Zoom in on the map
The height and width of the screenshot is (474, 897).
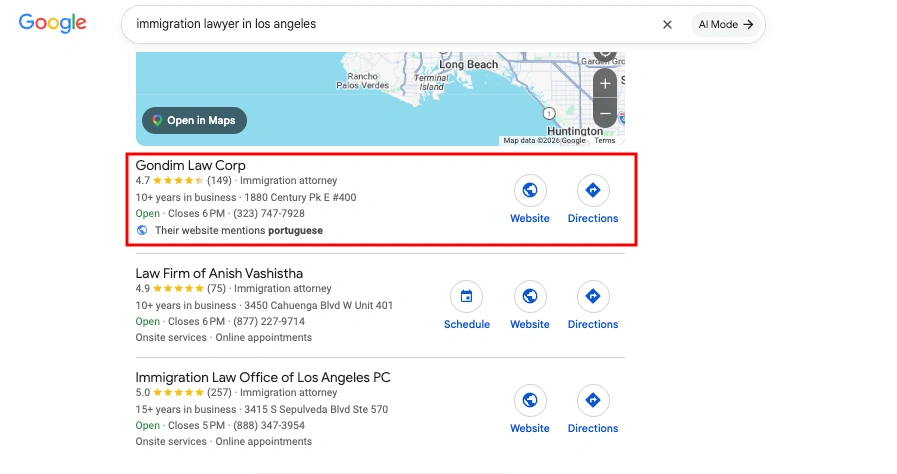coord(605,84)
